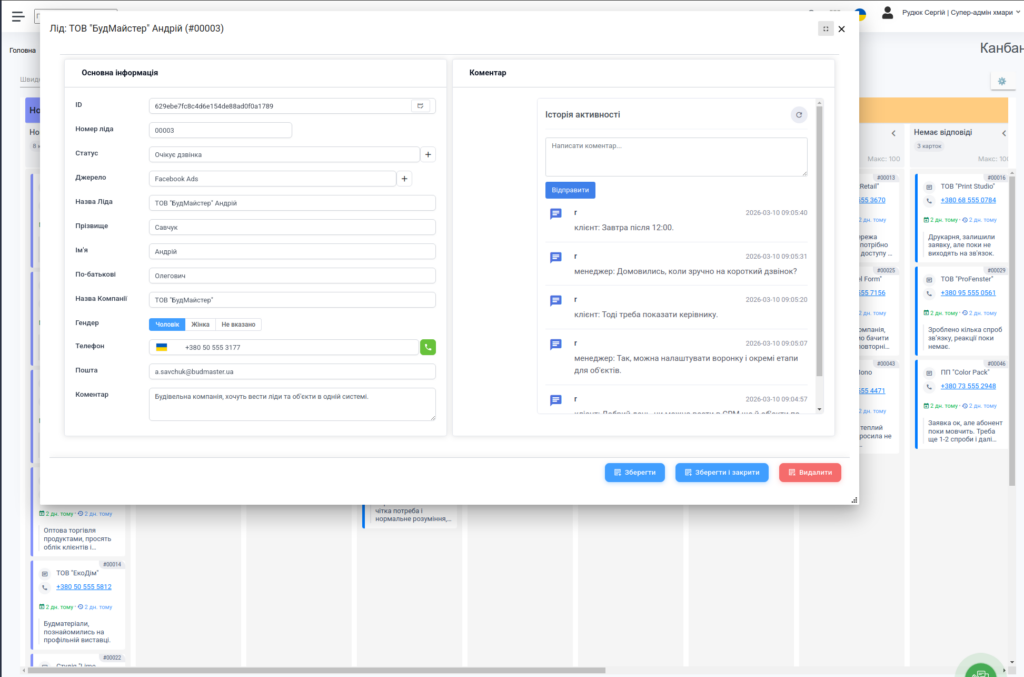Open the Статус dropdown

click(284, 154)
